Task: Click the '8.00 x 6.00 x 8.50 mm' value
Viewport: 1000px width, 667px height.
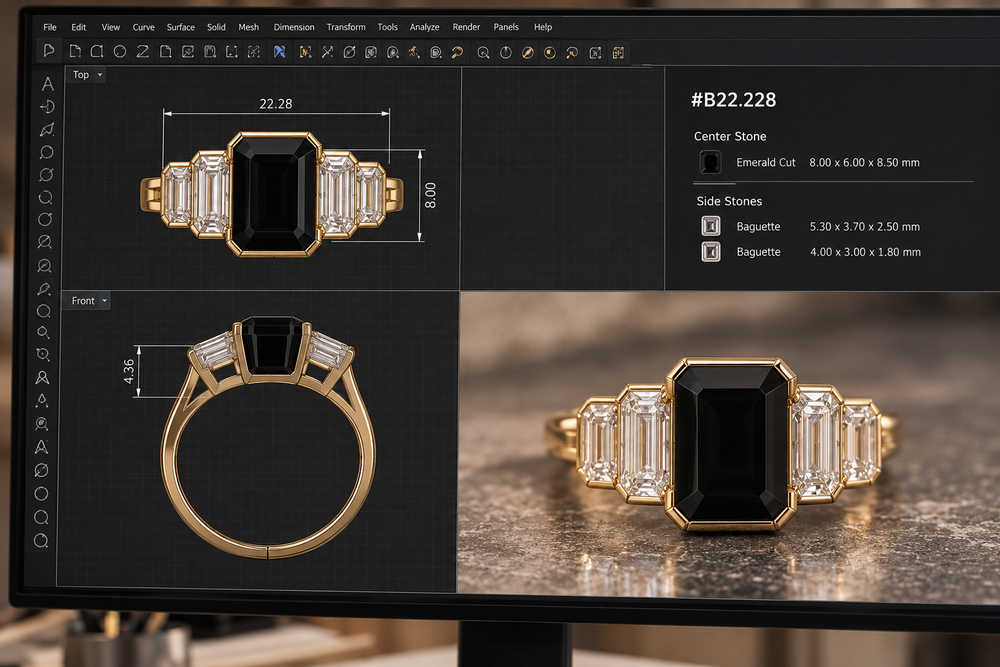Action: 864,163
